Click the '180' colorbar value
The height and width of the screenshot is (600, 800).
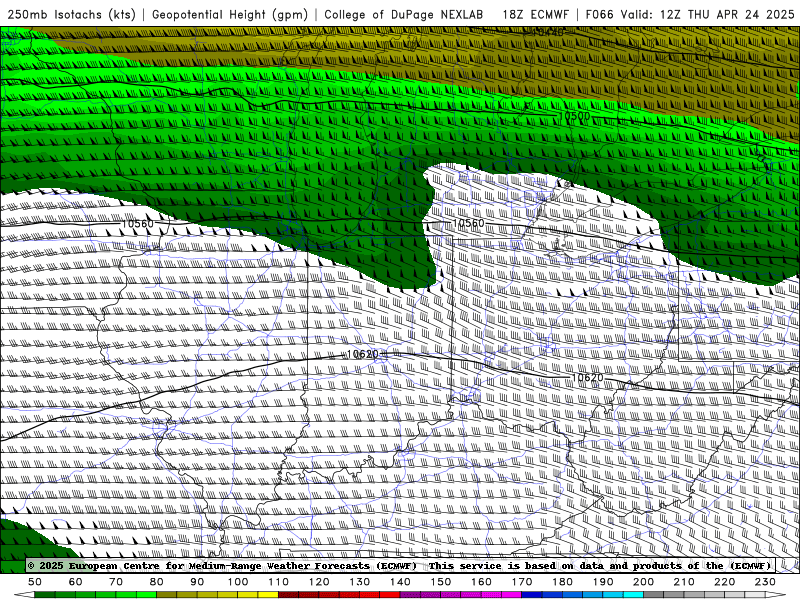coord(562,582)
